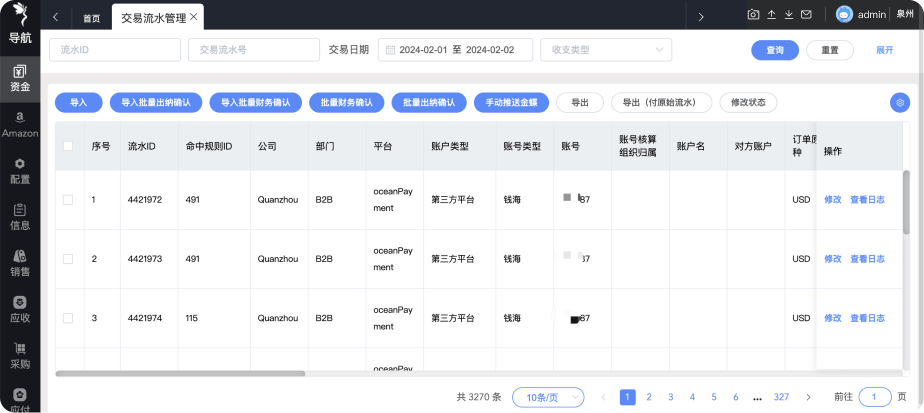The width and height of the screenshot is (924, 413).
Task: Open the Amazon module in sidebar
Action: tap(20, 122)
